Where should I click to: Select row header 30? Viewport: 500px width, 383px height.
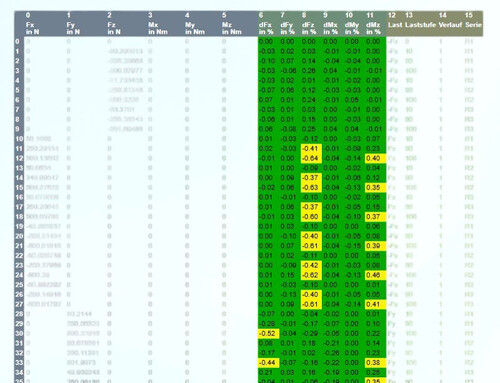point(19,333)
